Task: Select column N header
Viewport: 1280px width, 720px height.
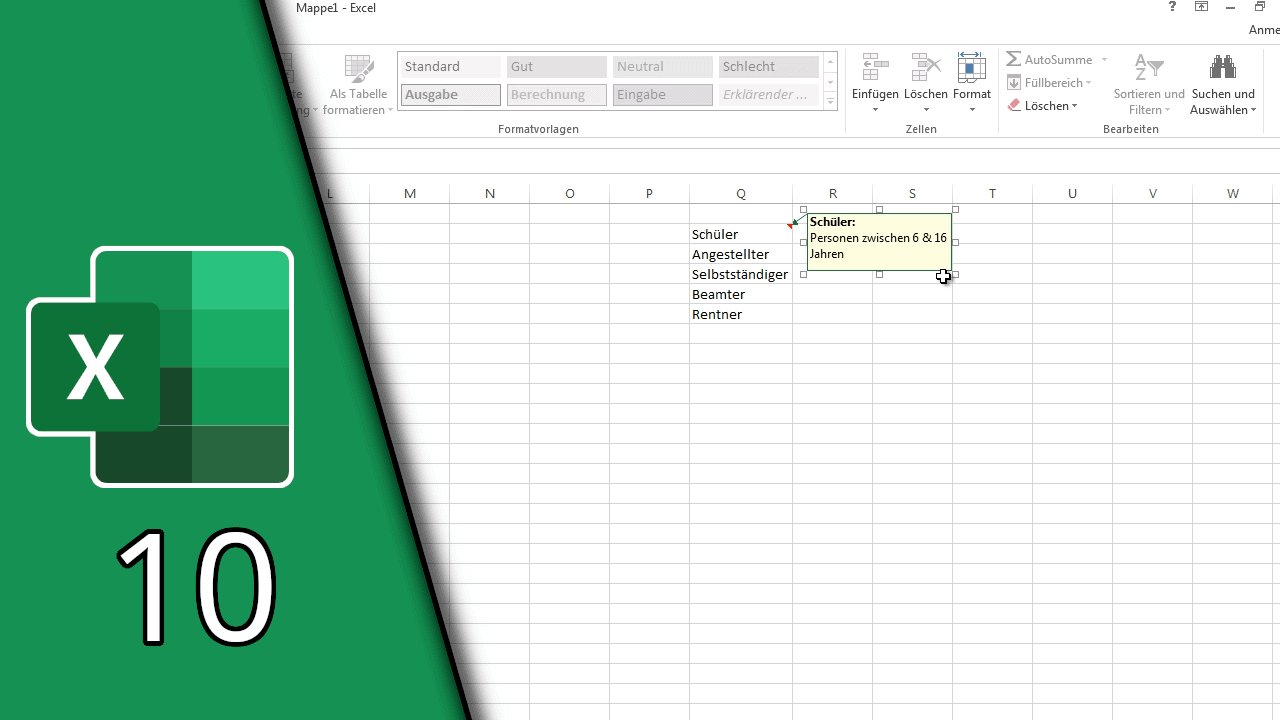Action: (490, 194)
